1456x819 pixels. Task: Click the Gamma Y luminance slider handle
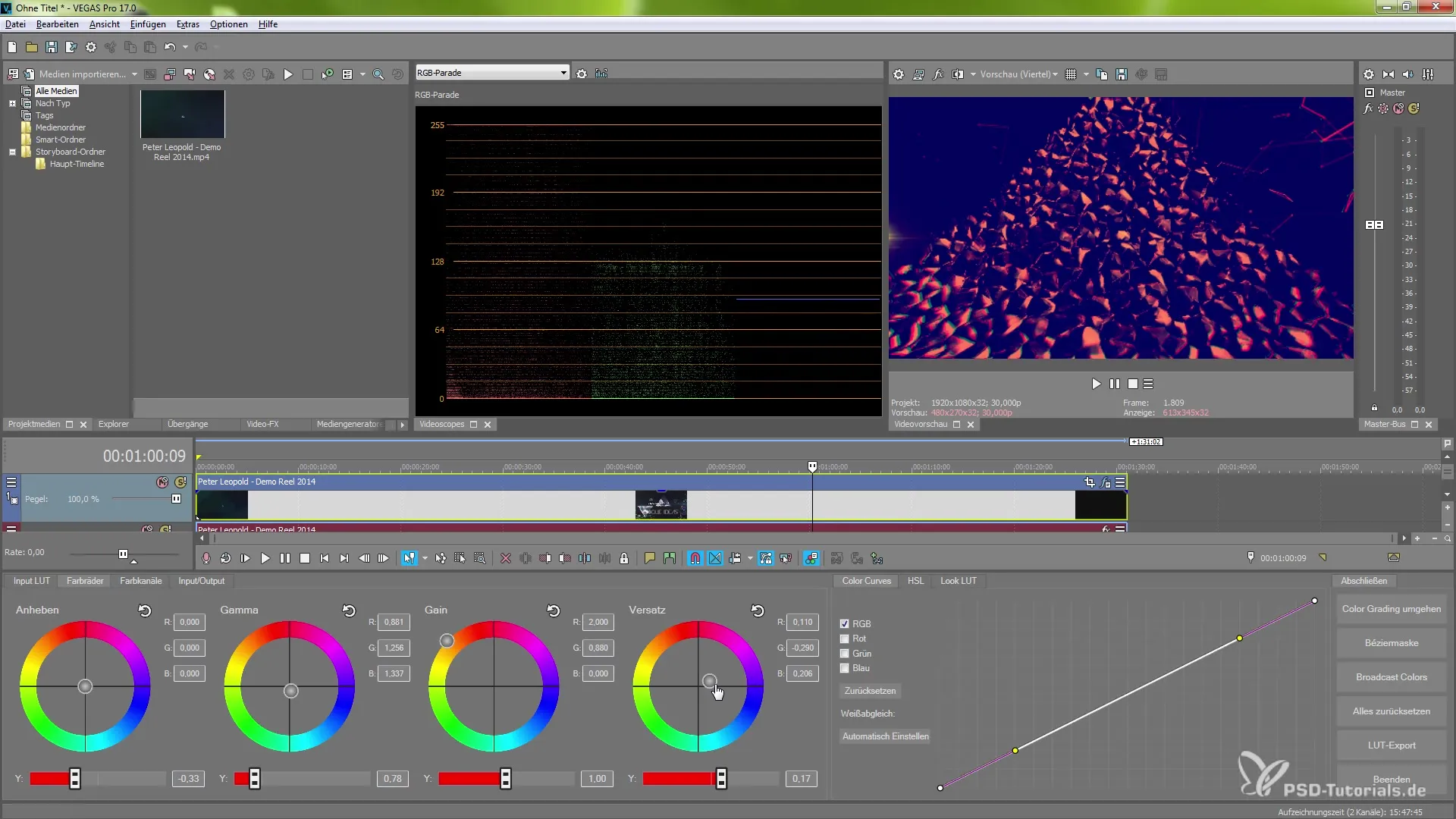point(255,779)
